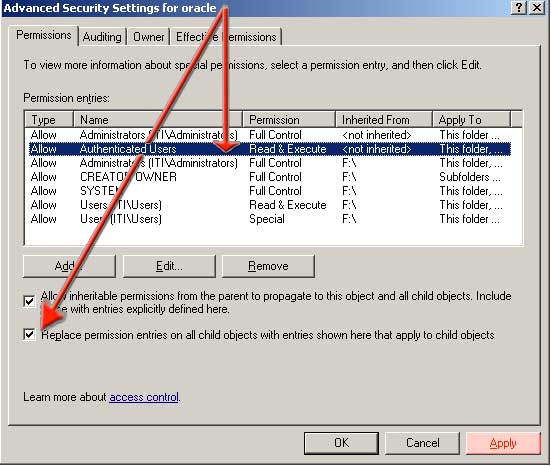The width and height of the screenshot is (551, 466).
Task: Open the access control help link
Action: [144, 397]
